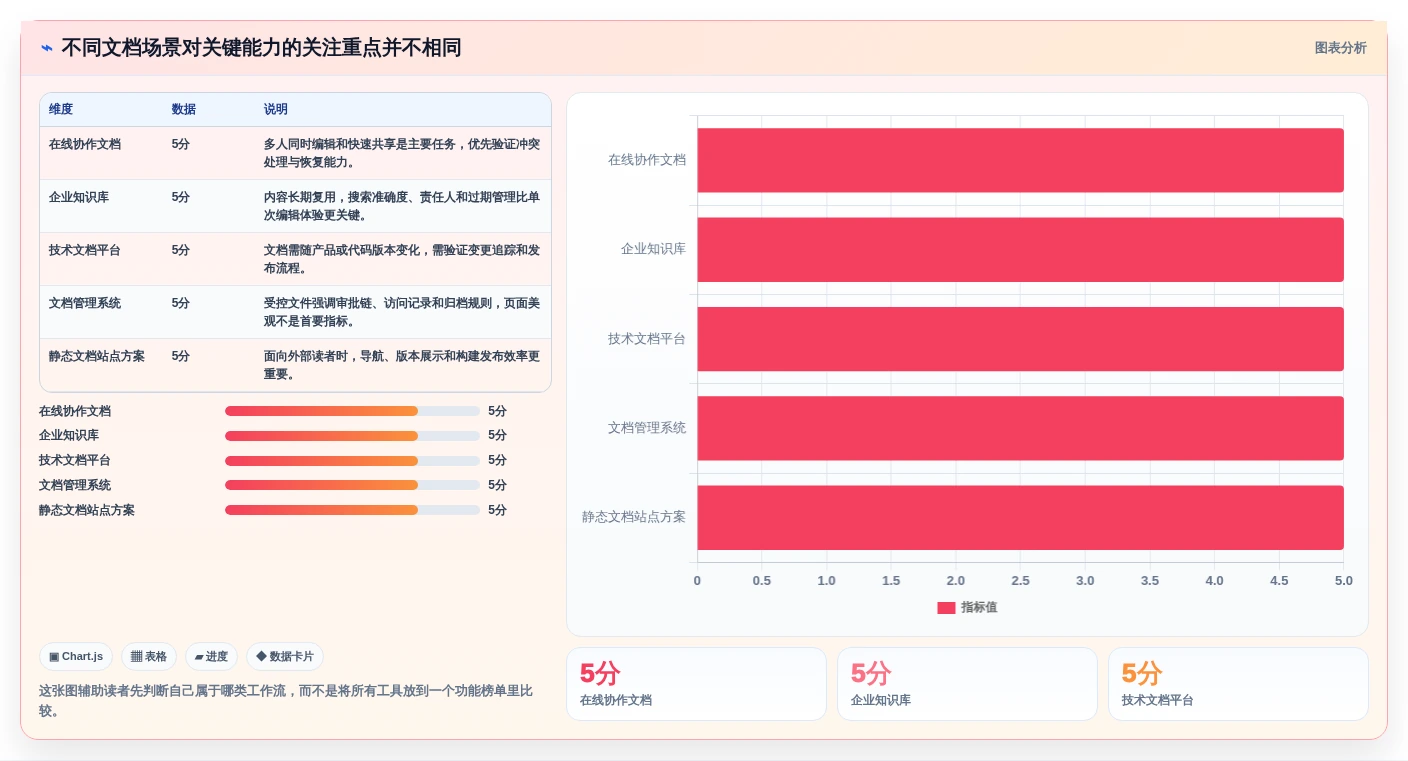The height and width of the screenshot is (761, 1408).
Task: Click the red chart bar for 文档管理系统
Action: (1020, 428)
